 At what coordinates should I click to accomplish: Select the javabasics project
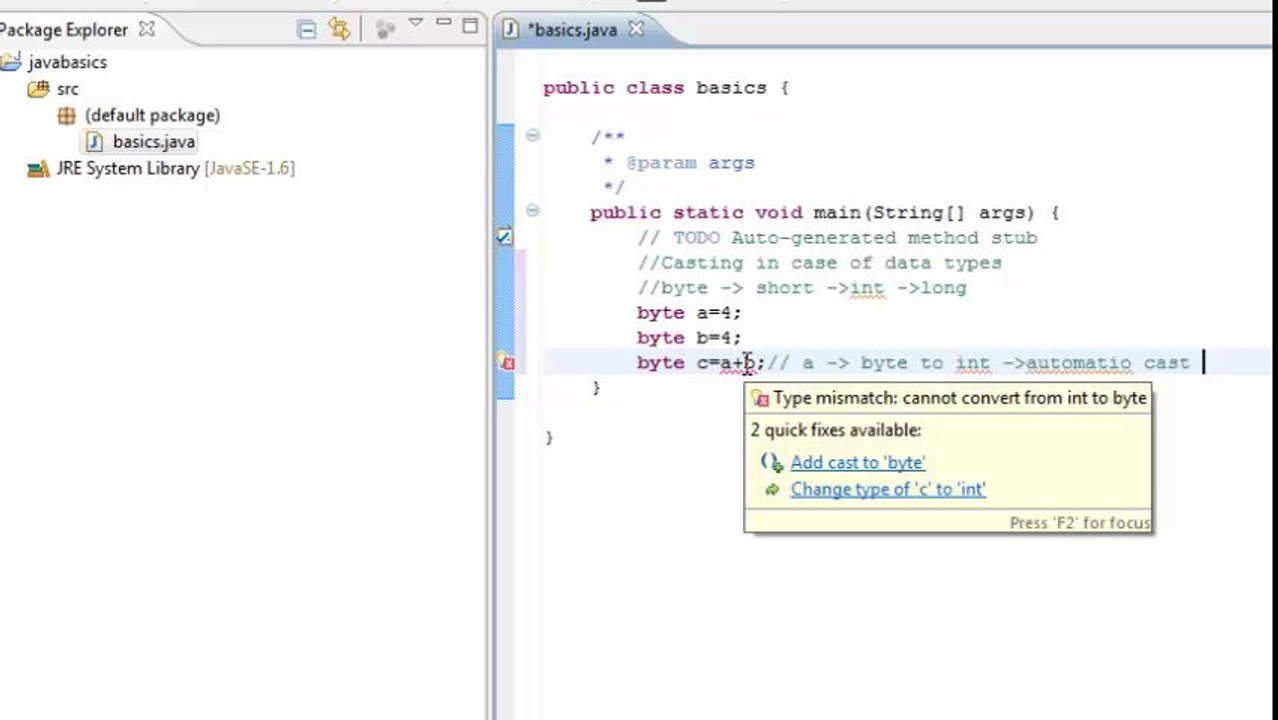67,62
